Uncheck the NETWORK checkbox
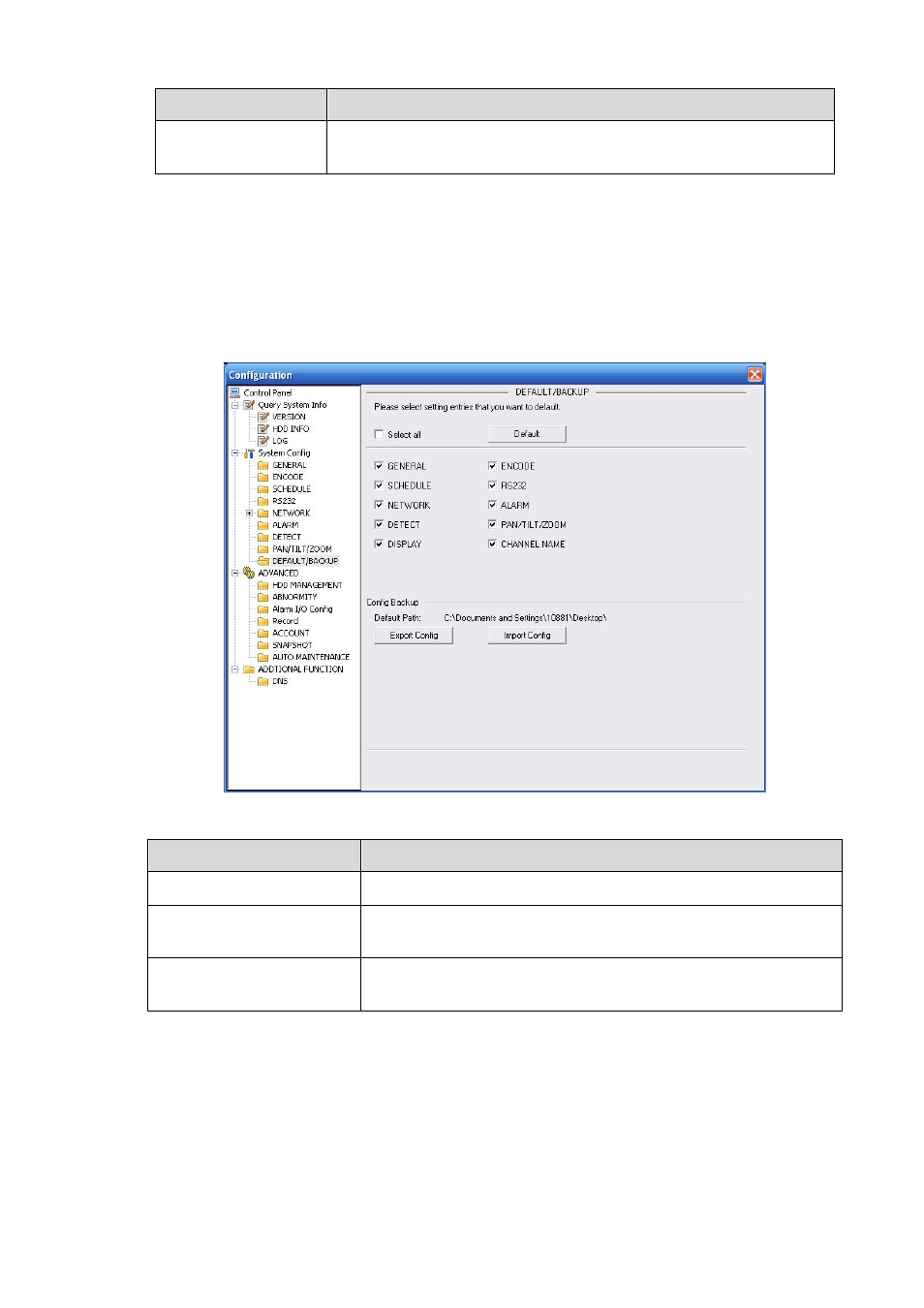This screenshot has height=1308, width=924. 379,505
